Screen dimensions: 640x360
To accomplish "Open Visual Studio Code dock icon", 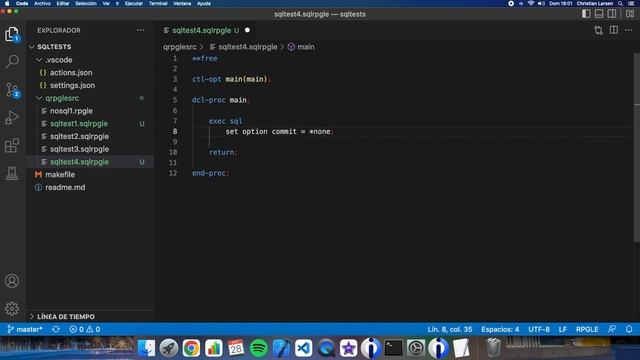I will point(304,348).
